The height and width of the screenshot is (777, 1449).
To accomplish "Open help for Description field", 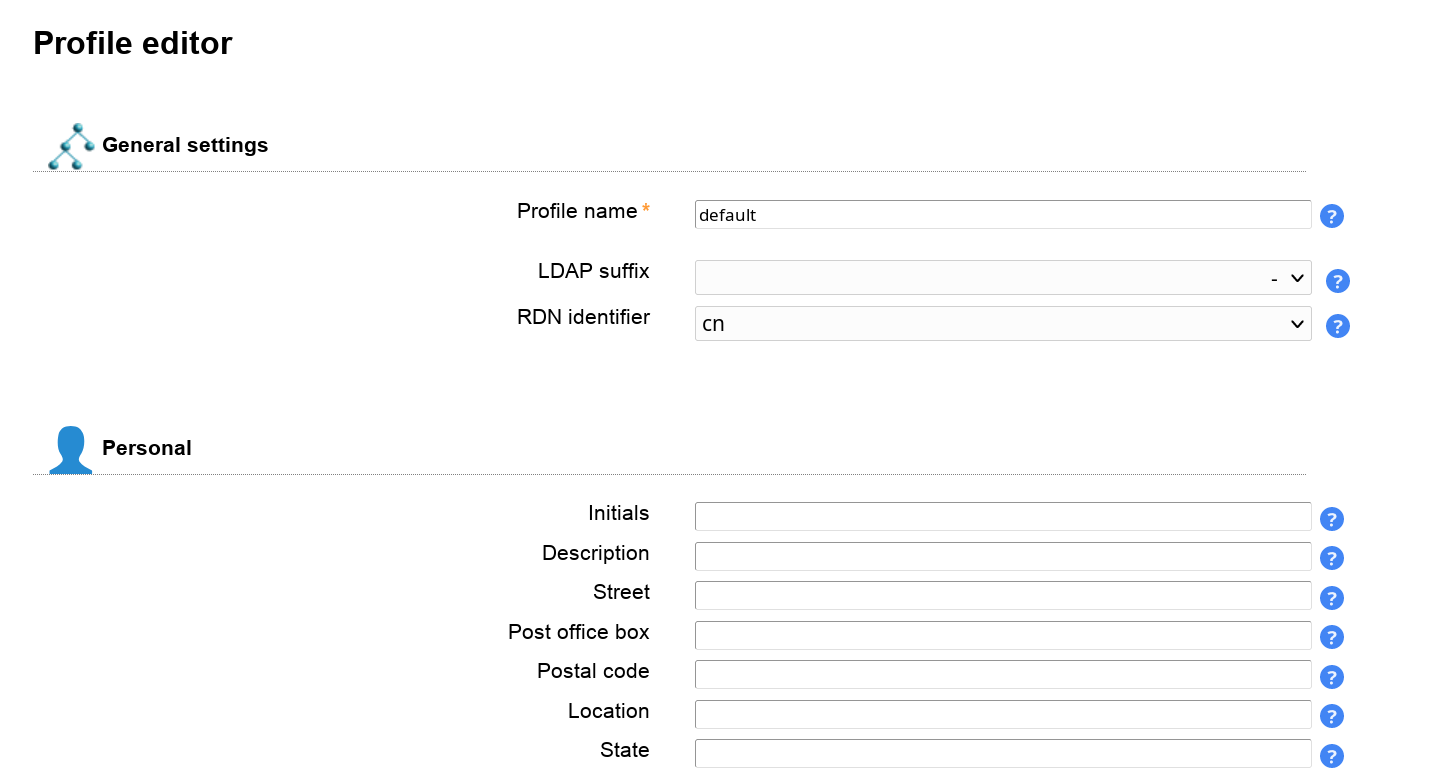I will coord(1331,558).
